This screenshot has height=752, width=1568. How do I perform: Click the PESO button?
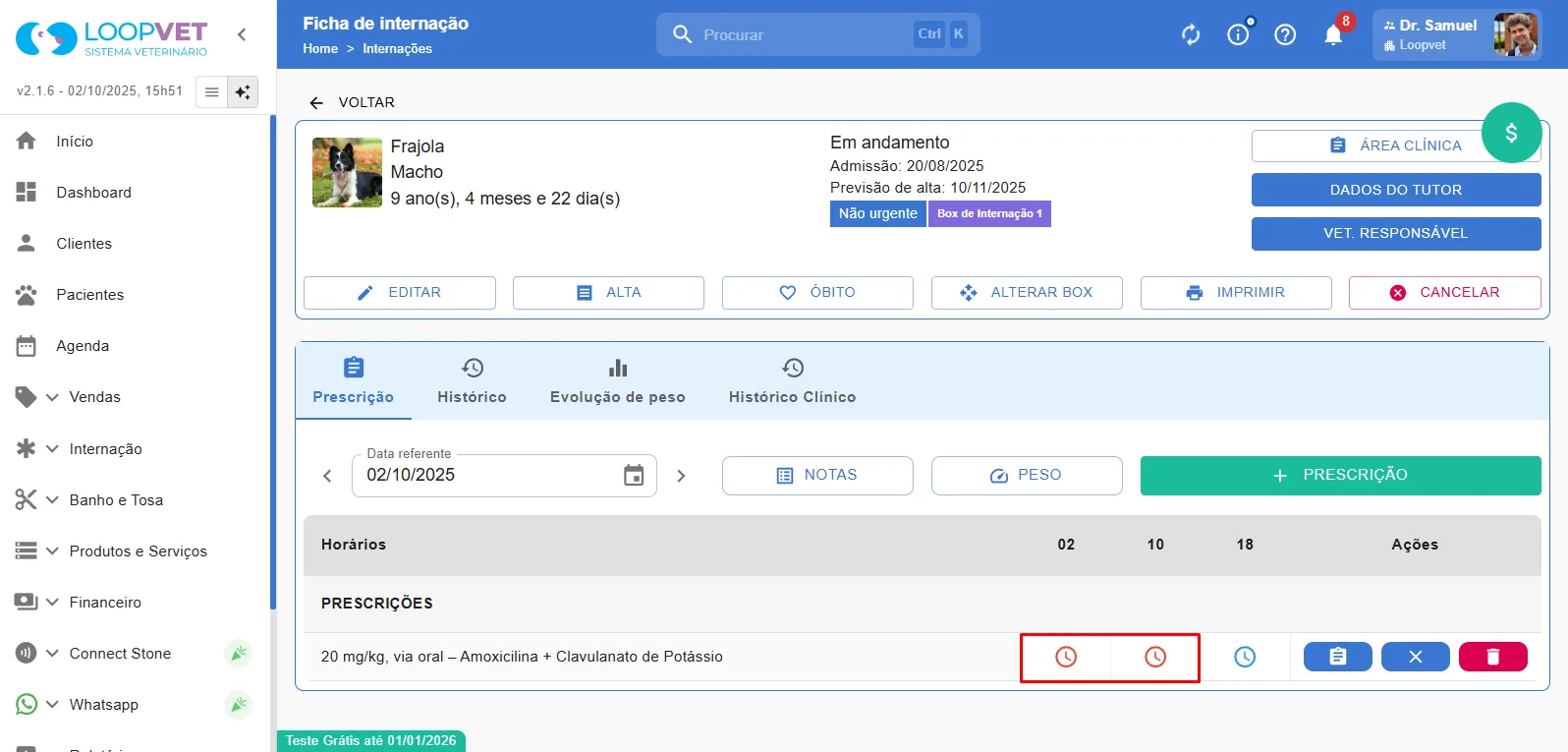[x=1027, y=476]
